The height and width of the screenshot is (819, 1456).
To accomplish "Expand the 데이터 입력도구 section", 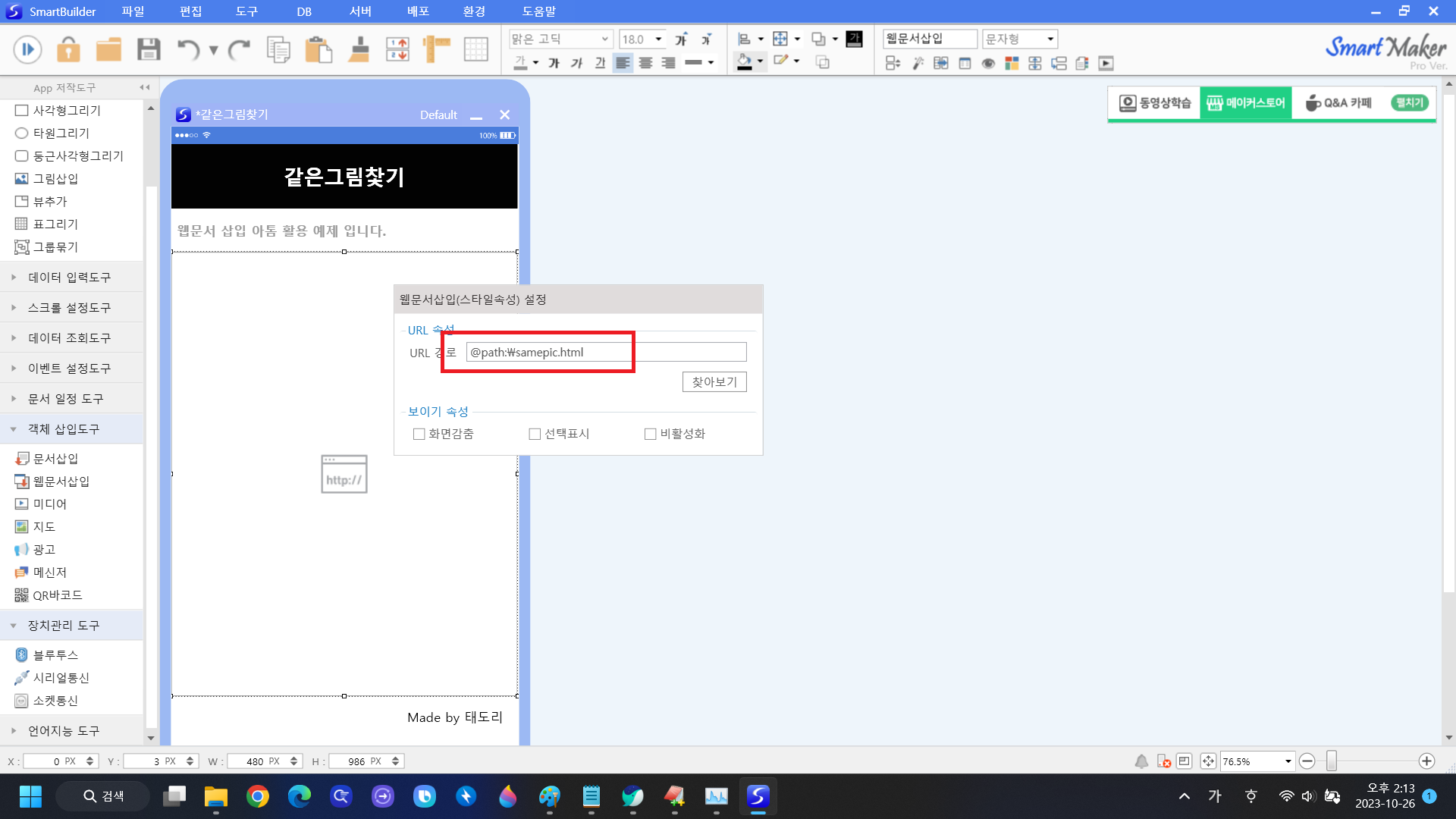I will tap(69, 277).
